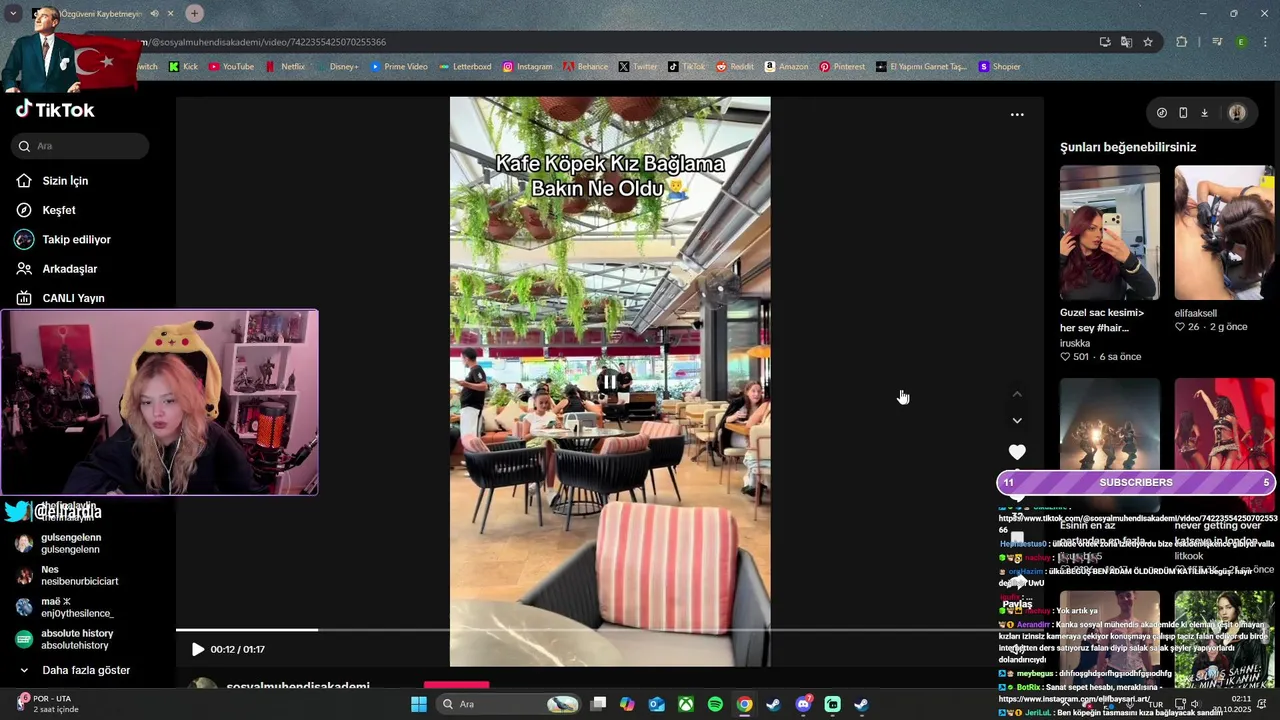
Task: Switch to Chrome in the taskbar
Action: pyautogui.click(x=745, y=704)
